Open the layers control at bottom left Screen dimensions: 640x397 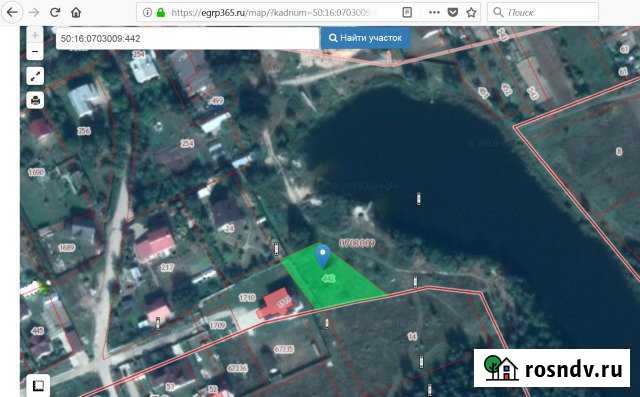point(38,385)
